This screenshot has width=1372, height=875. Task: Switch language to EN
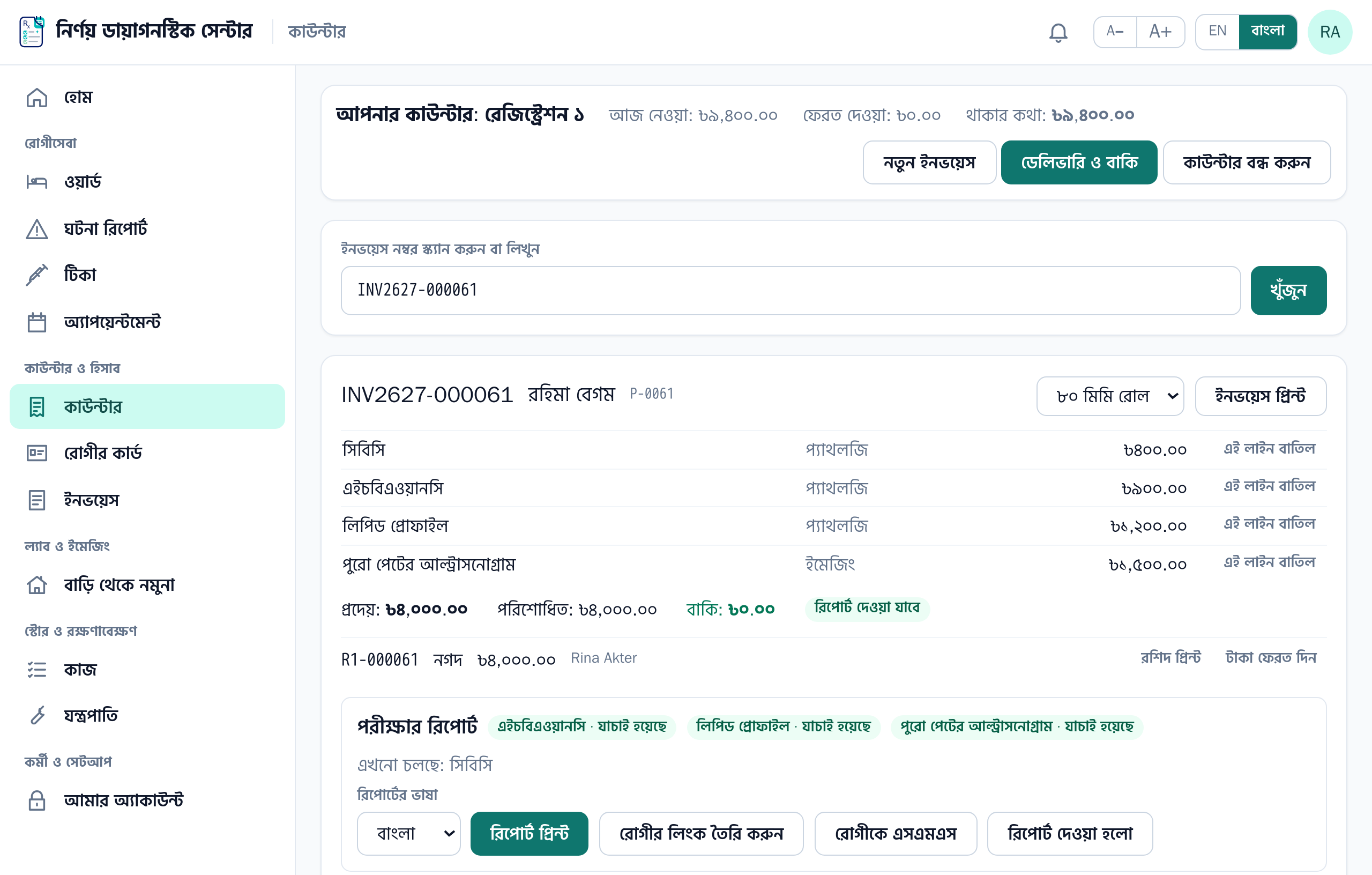pos(1217,31)
